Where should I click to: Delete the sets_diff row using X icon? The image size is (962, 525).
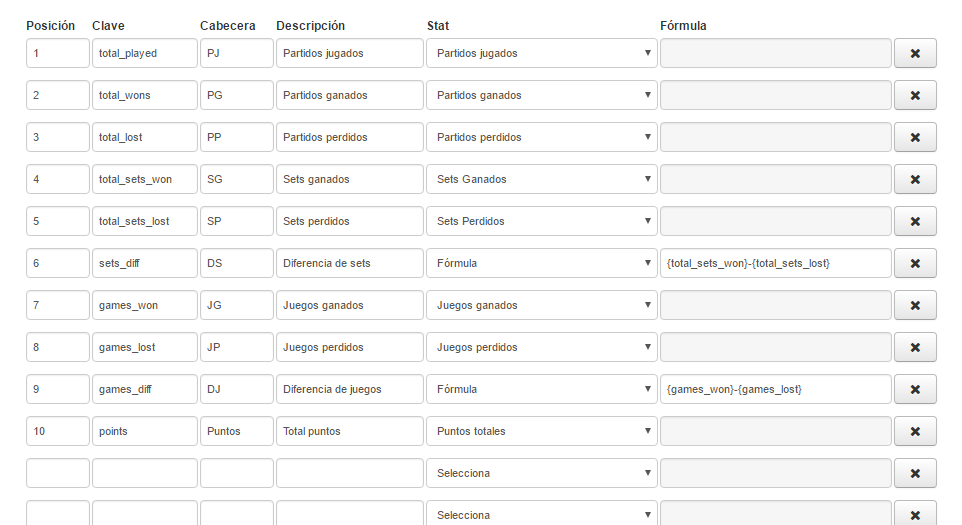click(915, 263)
